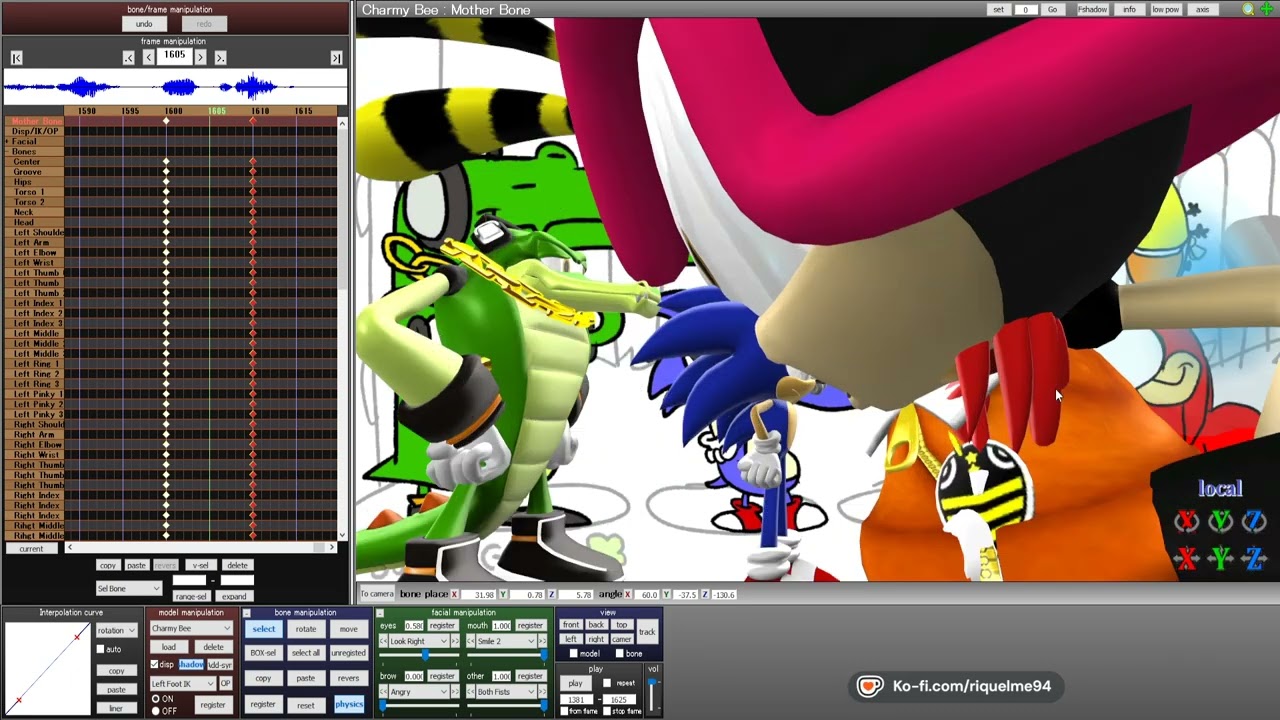
Task: Adjust the eyes morph slider
Action: pyautogui.click(x=417, y=655)
